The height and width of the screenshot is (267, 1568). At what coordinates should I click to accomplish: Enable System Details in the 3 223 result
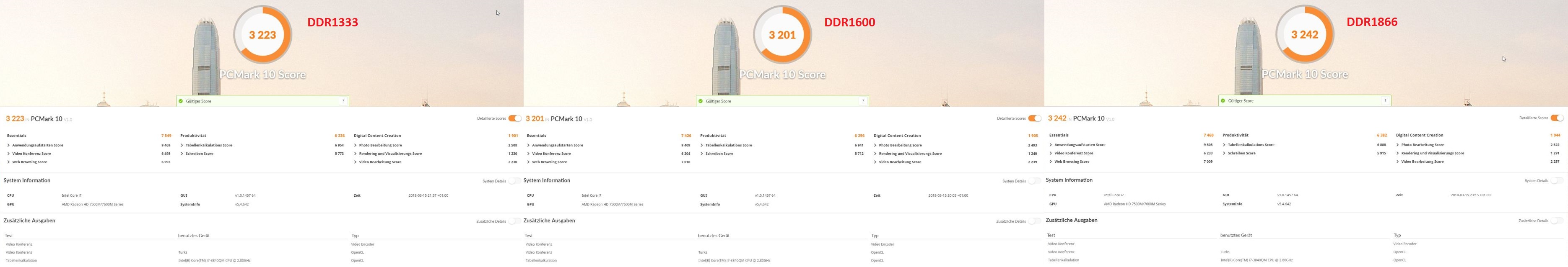[x=514, y=181]
